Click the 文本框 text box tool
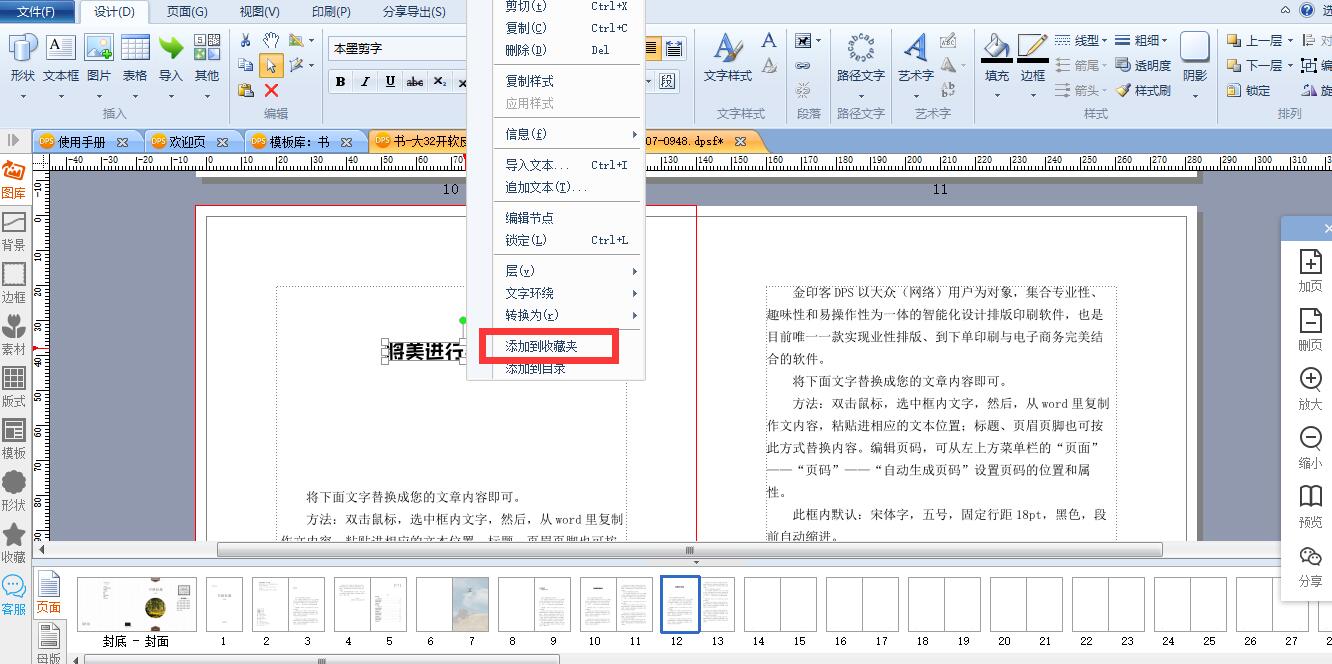Screen dimensions: 1332x664 coord(61,58)
